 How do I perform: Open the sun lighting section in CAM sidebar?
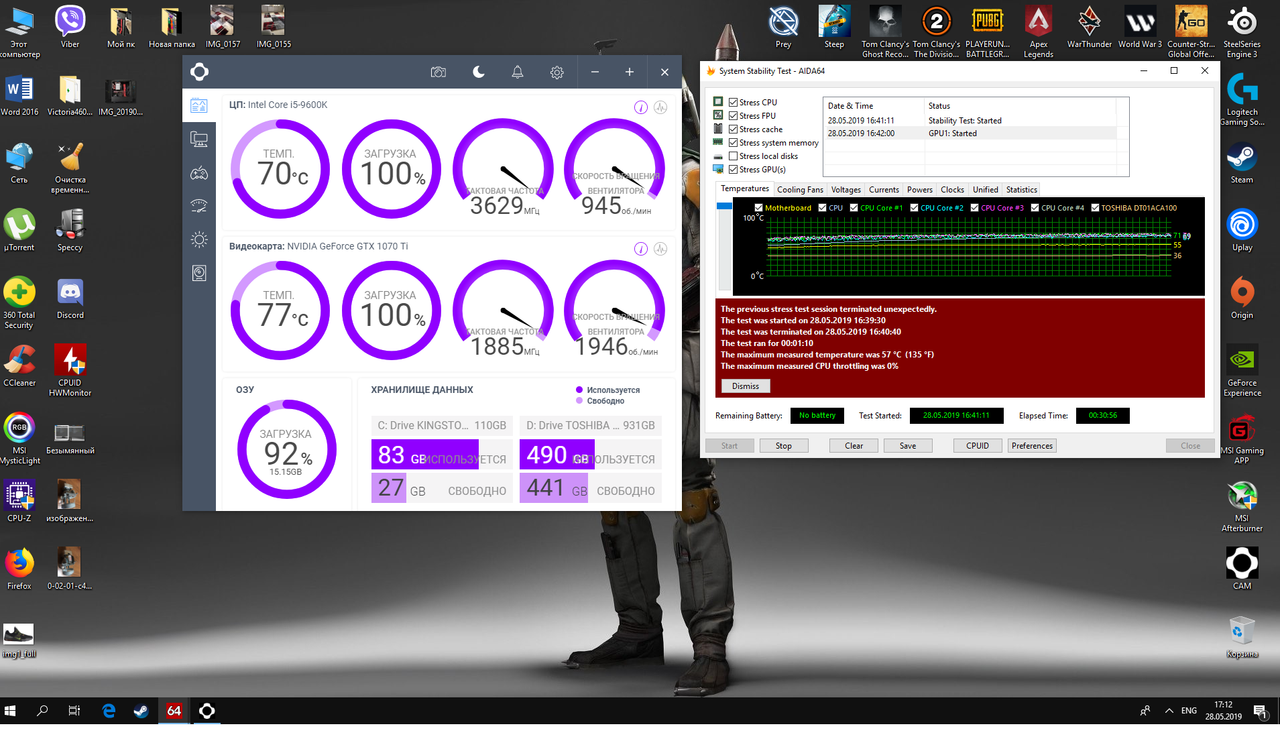click(199, 239)
